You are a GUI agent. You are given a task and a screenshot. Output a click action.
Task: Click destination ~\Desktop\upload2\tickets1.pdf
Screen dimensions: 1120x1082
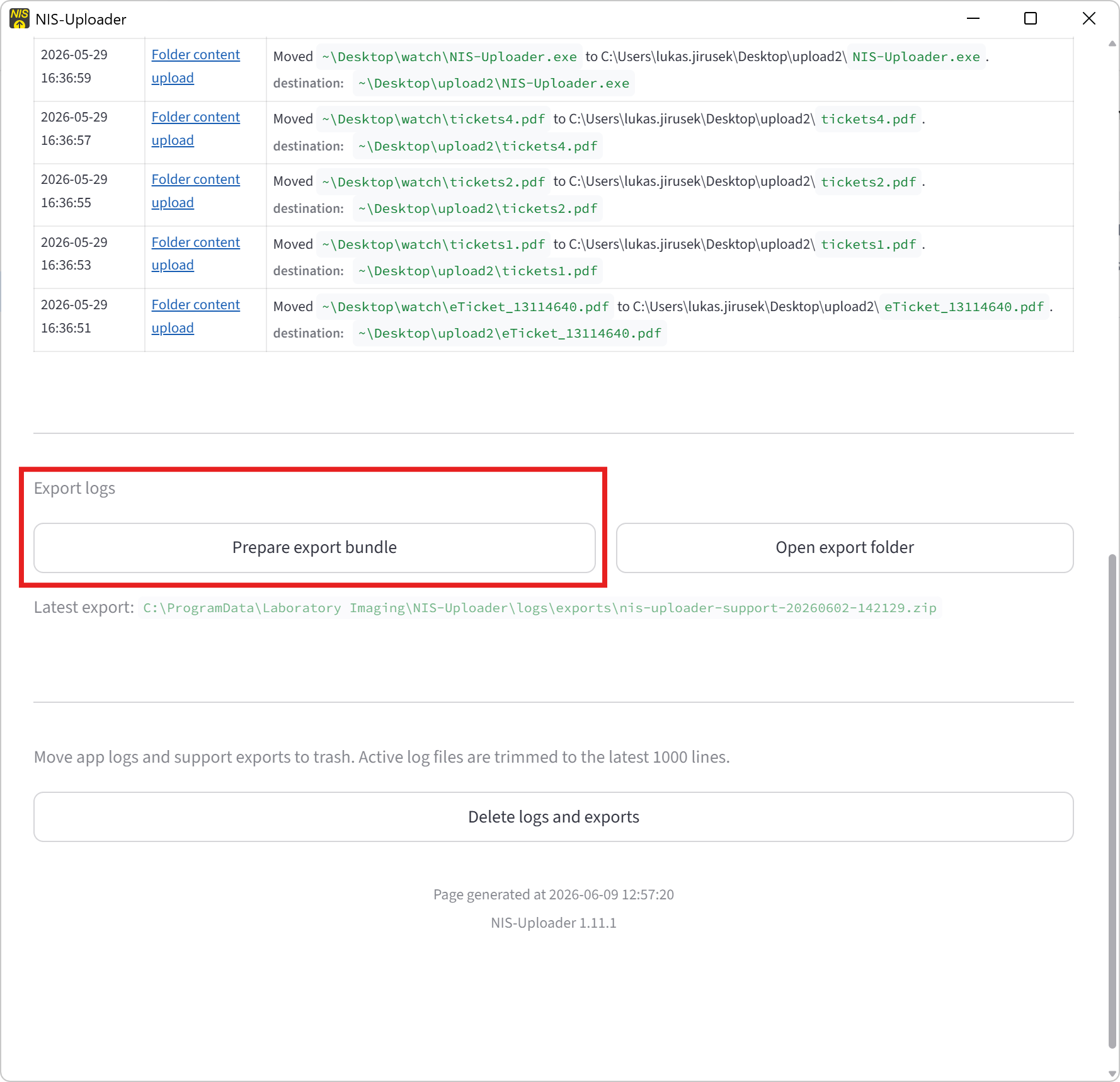(x=477, y=271)
